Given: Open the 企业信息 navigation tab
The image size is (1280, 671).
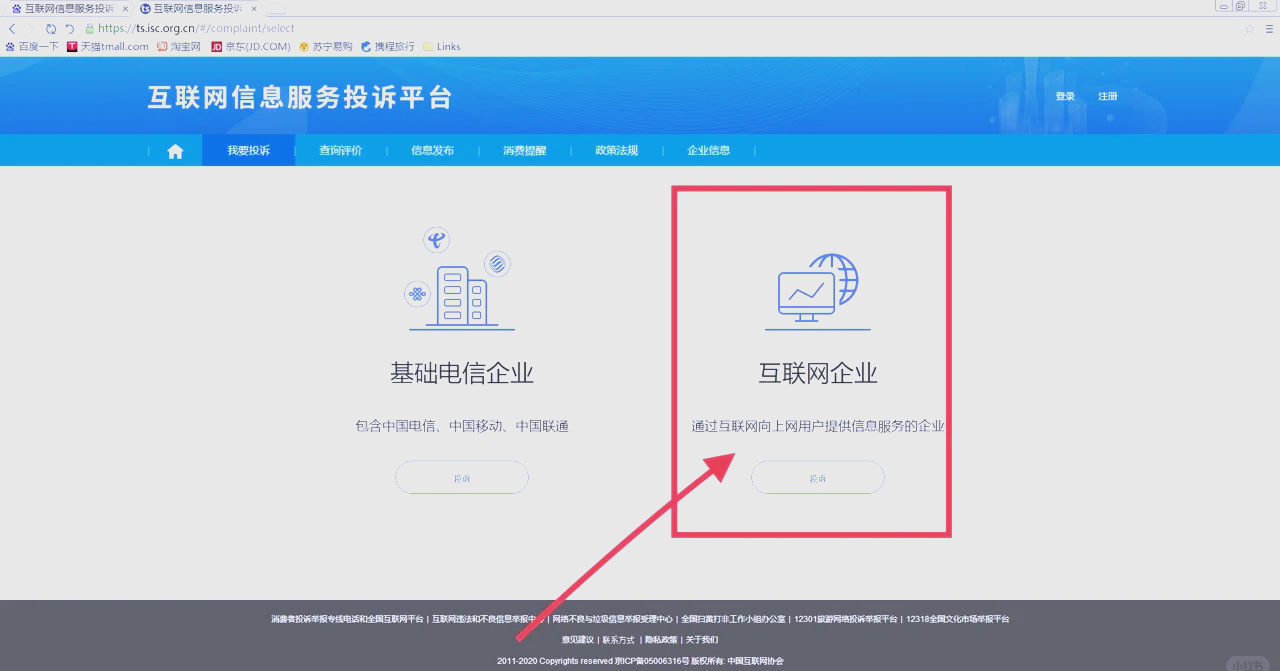Looking at the screenshot, I should 708,151.
